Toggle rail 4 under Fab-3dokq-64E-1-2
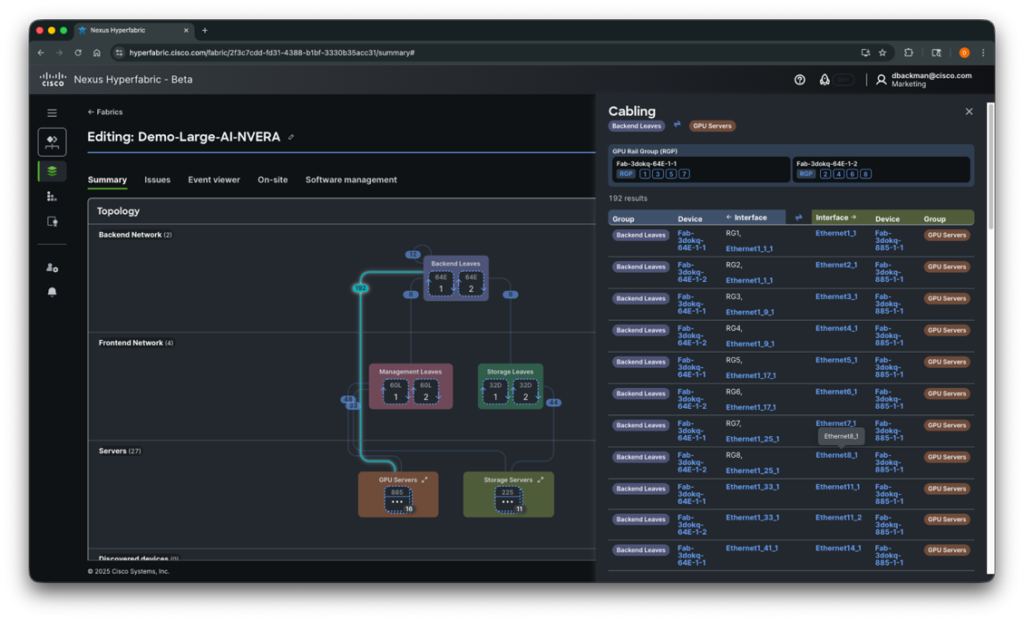 (838, 174)
